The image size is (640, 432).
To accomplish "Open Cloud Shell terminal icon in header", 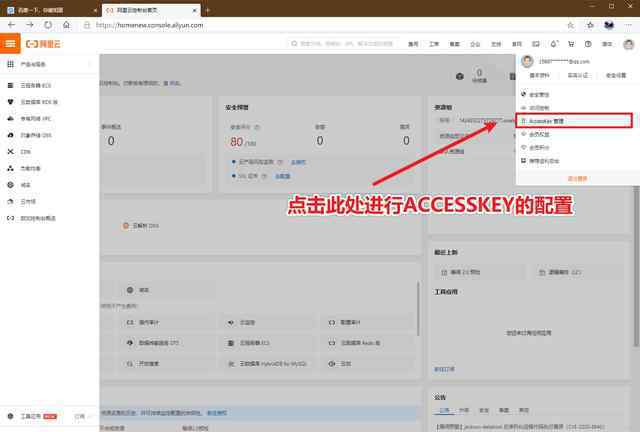I will [536, 44].
